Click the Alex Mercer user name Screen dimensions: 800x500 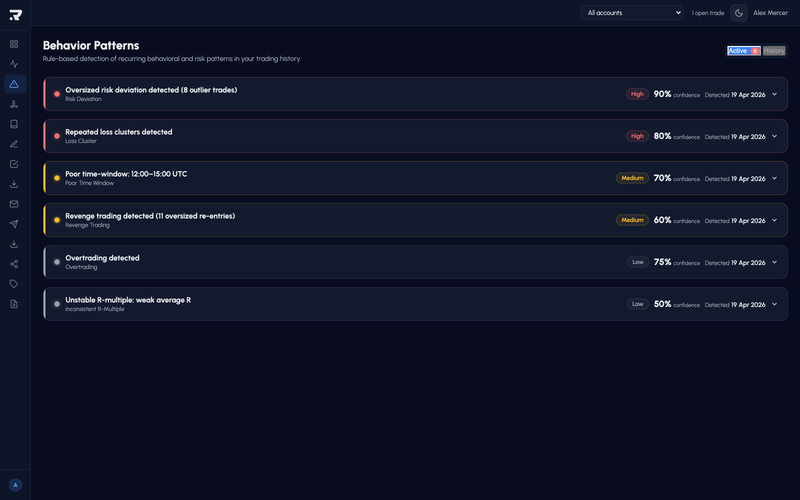pyautogui.click(x=770, y=13)
